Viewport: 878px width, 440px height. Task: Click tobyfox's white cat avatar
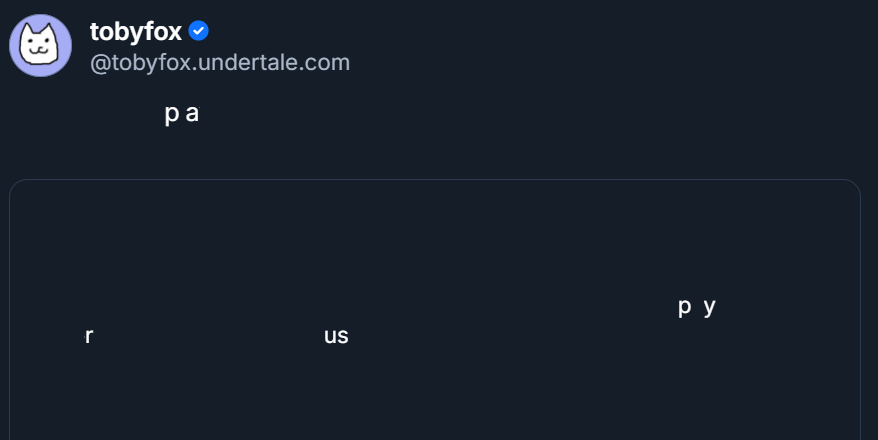coord(40,46)
